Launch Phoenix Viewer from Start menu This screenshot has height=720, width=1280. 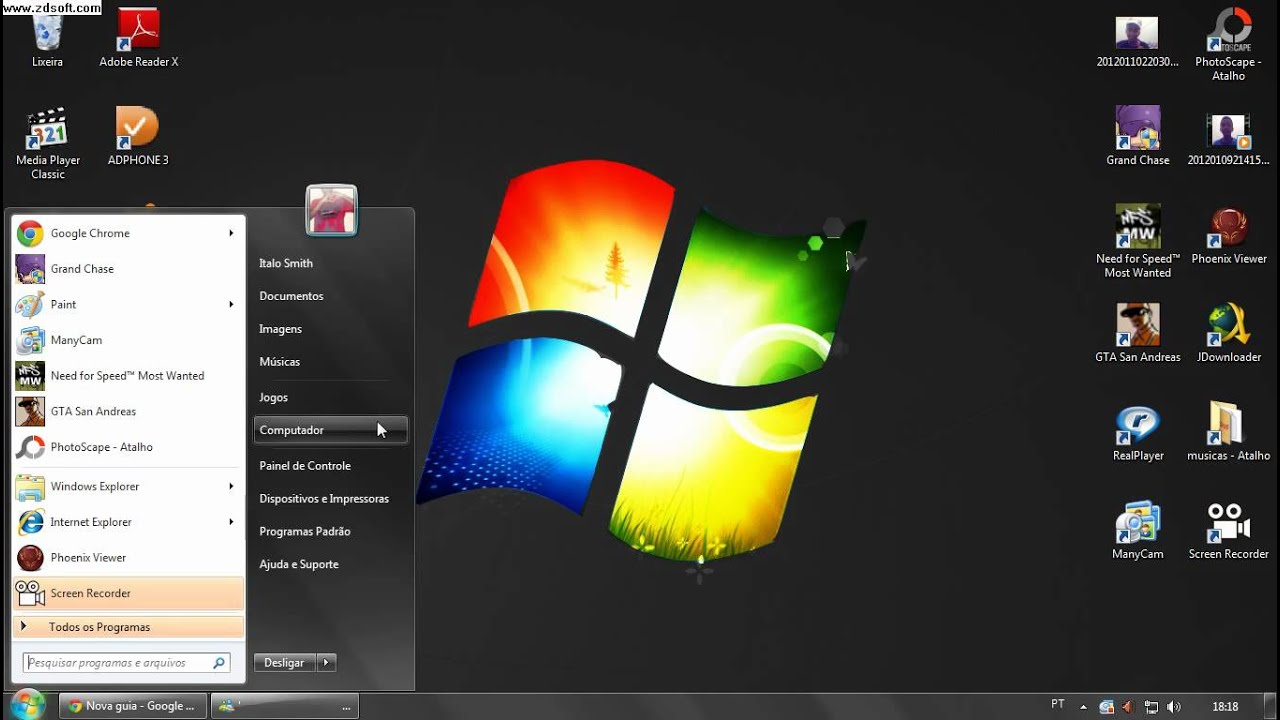[x=128, y=558]
